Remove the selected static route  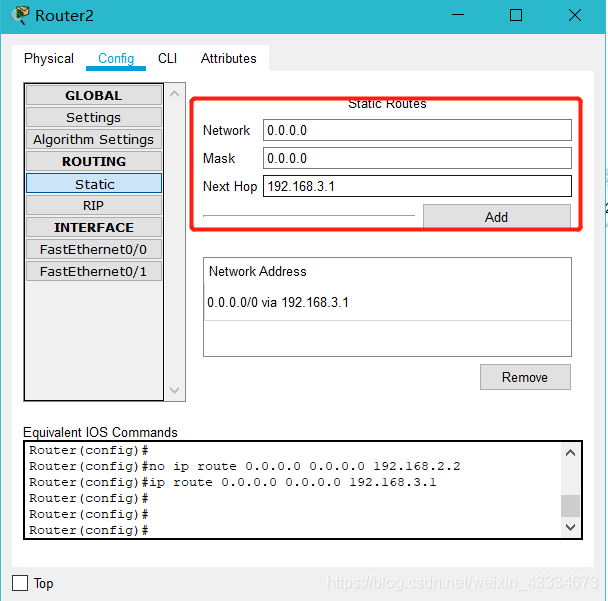525,377
